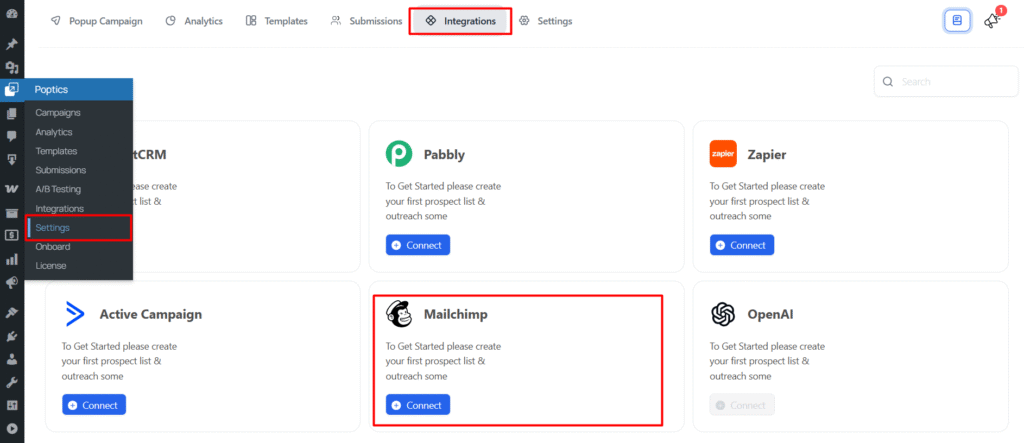Open the Templates tab in the top navigation
Image resolution: width=1024 pixels, height=443 pixels.
pyautogui.click(x=277, y=21)
